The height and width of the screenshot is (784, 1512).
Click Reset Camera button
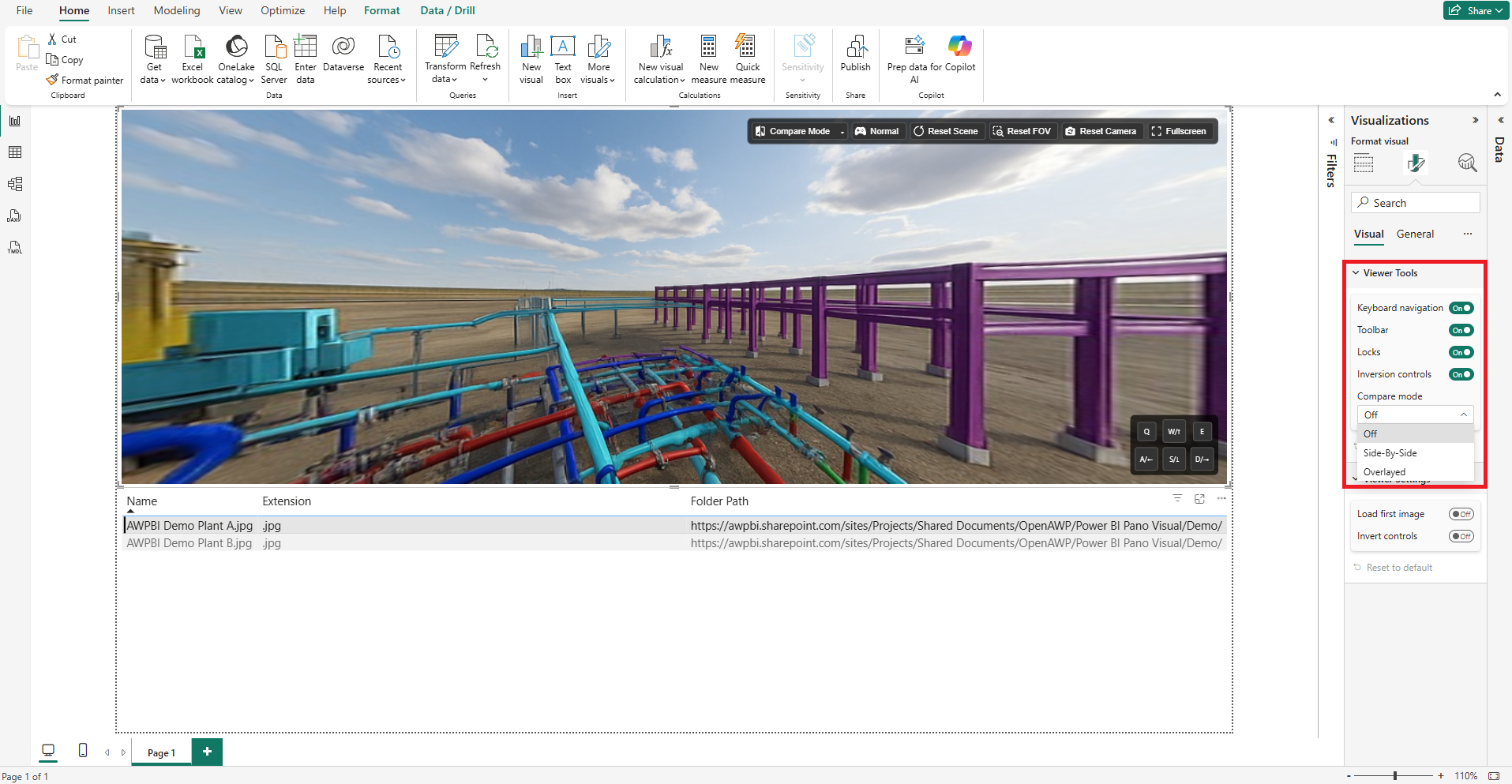point(1101,131)
